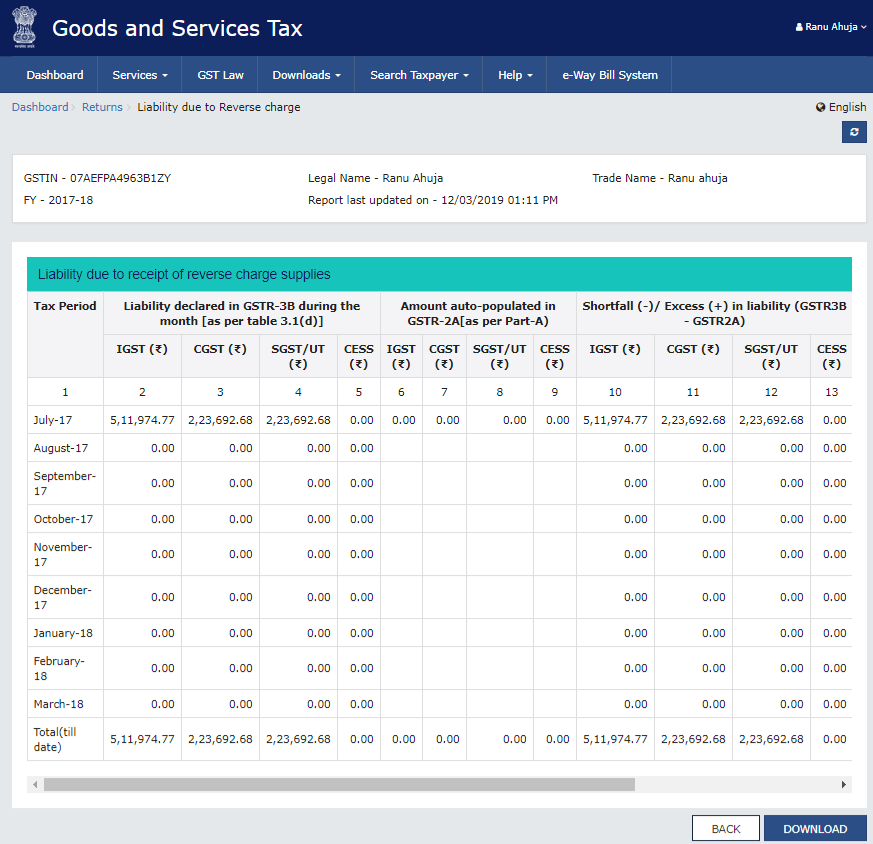Click the horizontal scrollbar right arrow
The width and height of the screenshot is (873, 844).
843,784
